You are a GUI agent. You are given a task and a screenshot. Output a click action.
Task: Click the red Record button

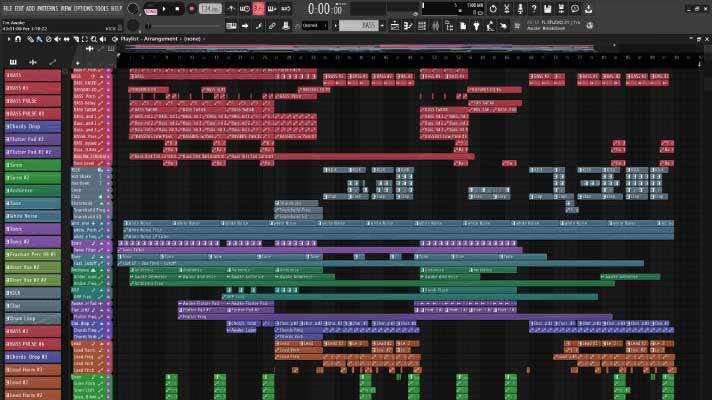pyautogui.click(x=190, y=8)
